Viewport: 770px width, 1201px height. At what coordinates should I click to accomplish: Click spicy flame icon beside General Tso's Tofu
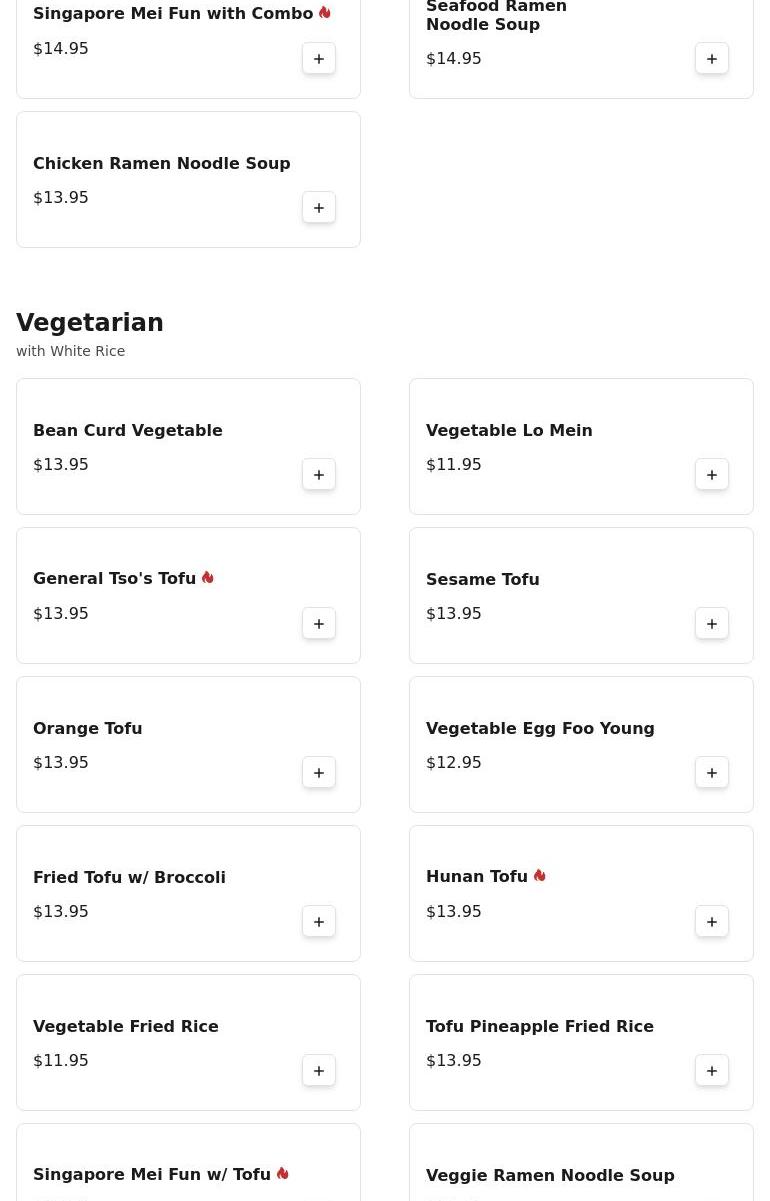tap(208, 578)
